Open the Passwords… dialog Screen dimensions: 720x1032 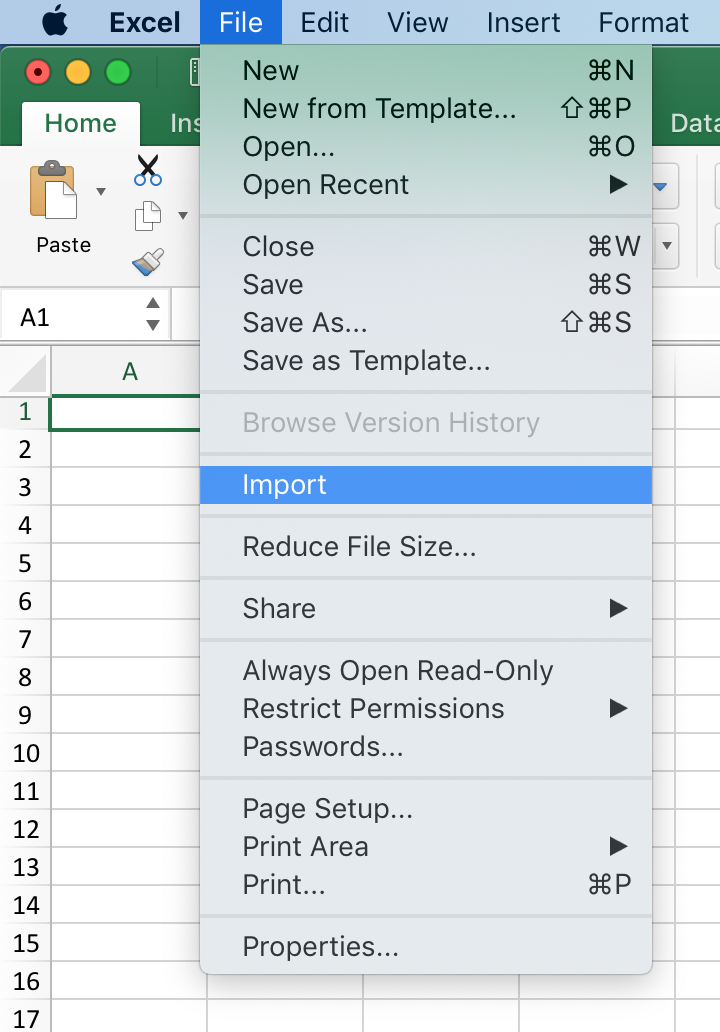(x=426, y=746)
